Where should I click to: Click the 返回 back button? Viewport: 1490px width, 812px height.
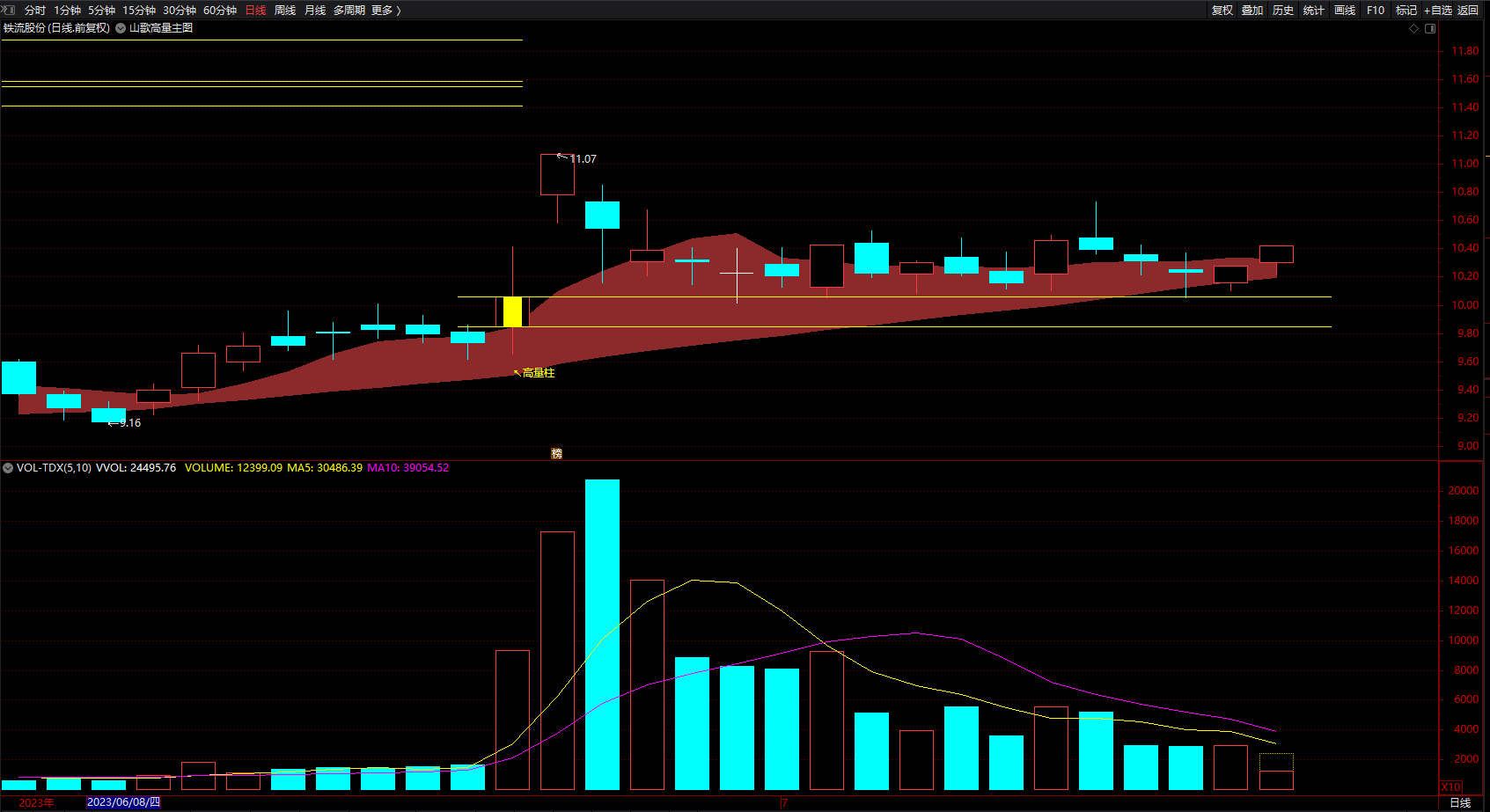(x=1467, y=10)
